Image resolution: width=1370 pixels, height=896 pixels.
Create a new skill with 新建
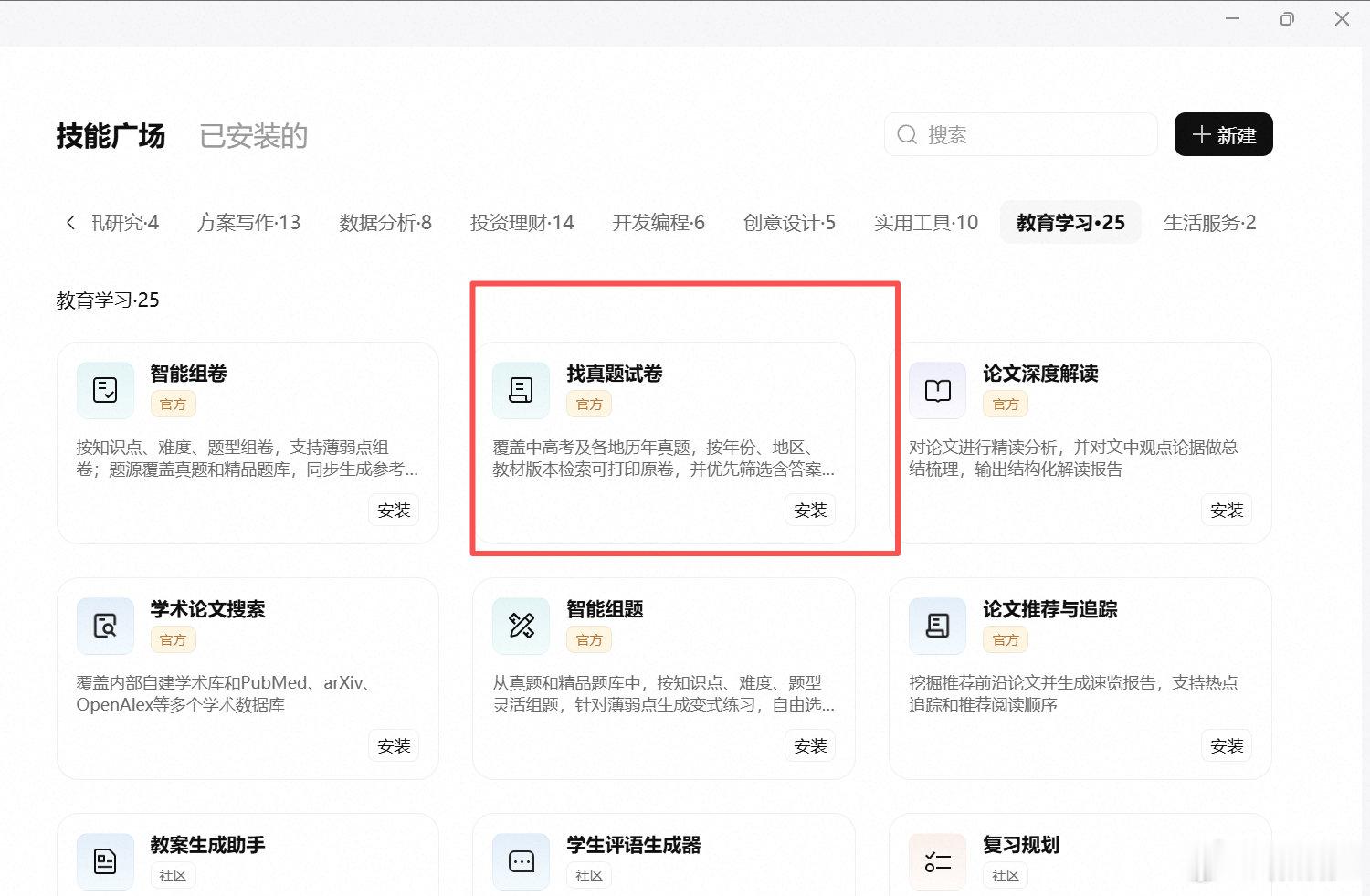point(1224,135)
